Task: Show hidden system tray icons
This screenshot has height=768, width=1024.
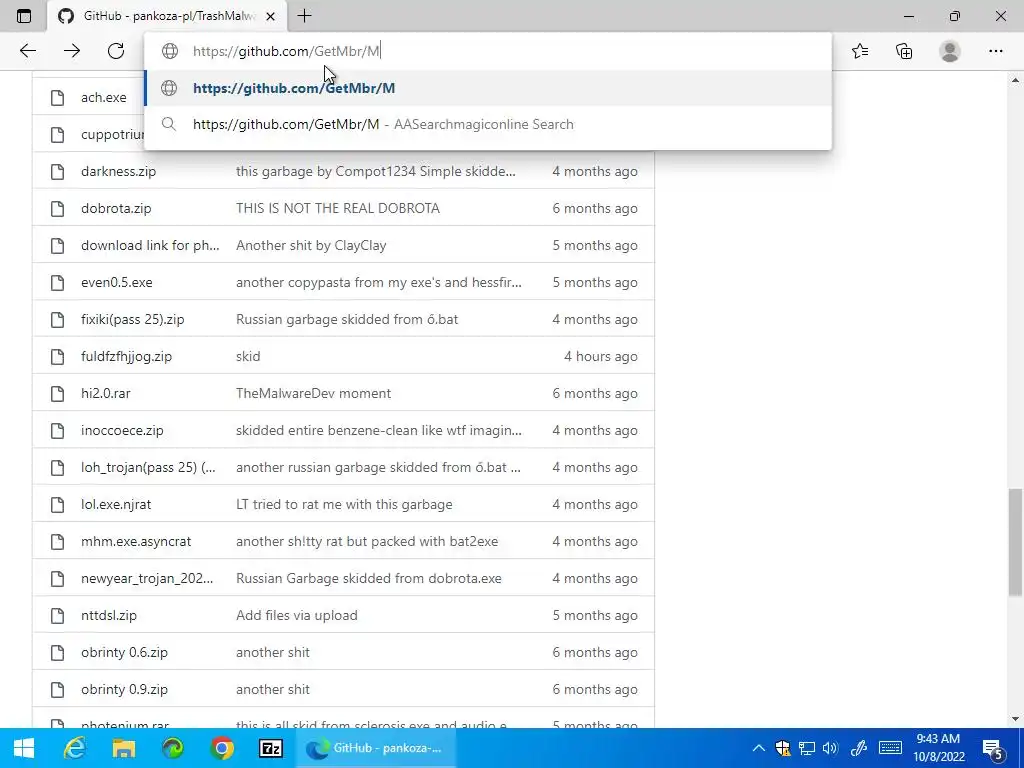Action: 758,748
